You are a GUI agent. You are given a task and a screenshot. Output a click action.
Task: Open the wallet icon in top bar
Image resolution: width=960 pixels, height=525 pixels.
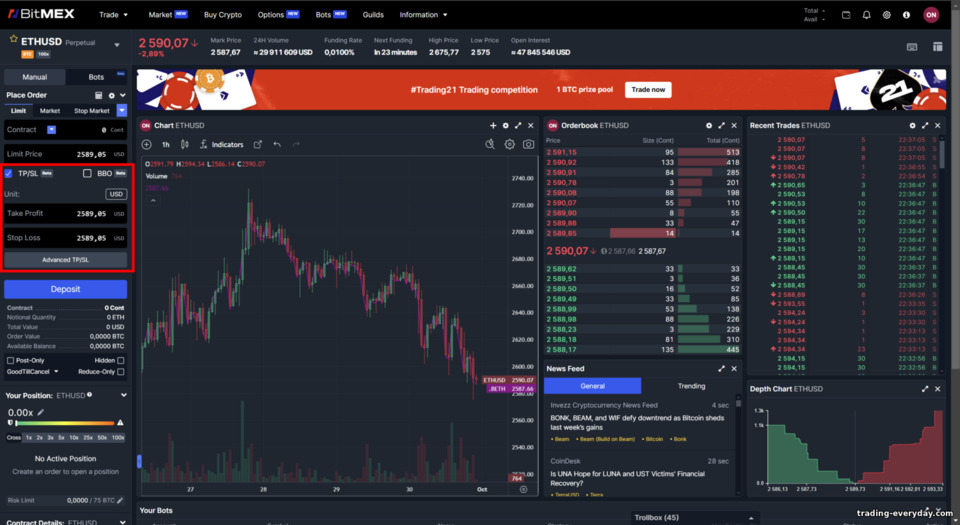(x=846, y=15)
